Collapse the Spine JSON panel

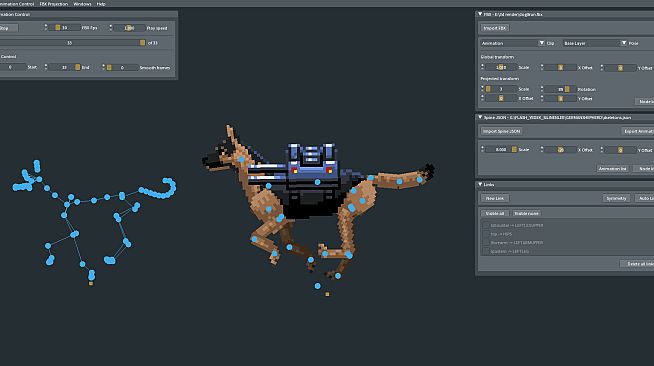480,118
